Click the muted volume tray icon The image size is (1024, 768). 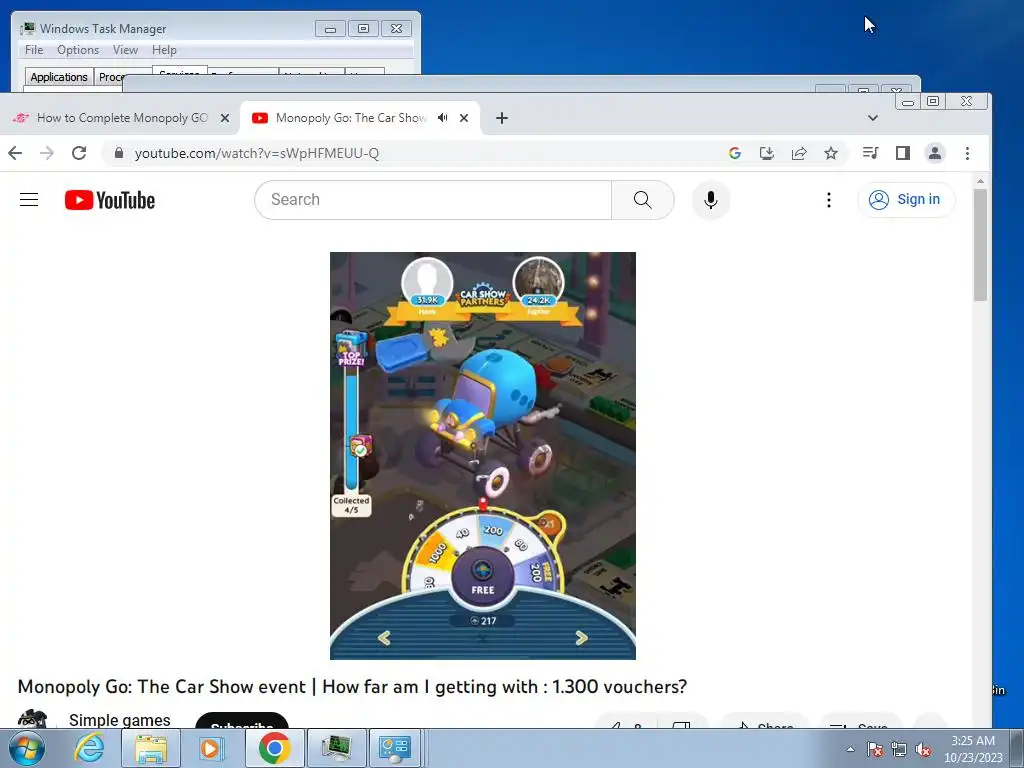(x=923, y=749)
